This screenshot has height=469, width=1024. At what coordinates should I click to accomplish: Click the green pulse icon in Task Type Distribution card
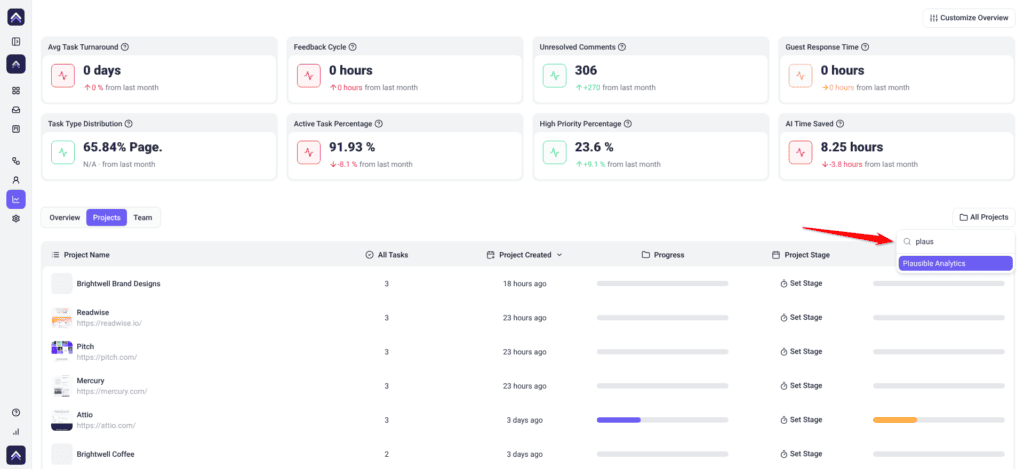(x=63, y=152)
